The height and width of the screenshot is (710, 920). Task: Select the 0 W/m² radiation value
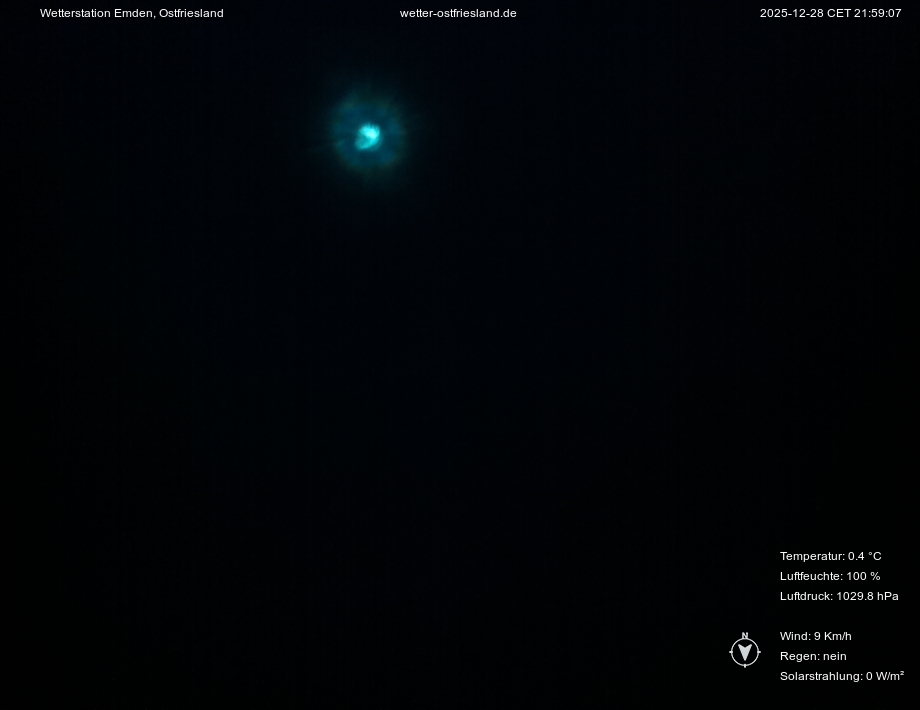click(885, 676)
